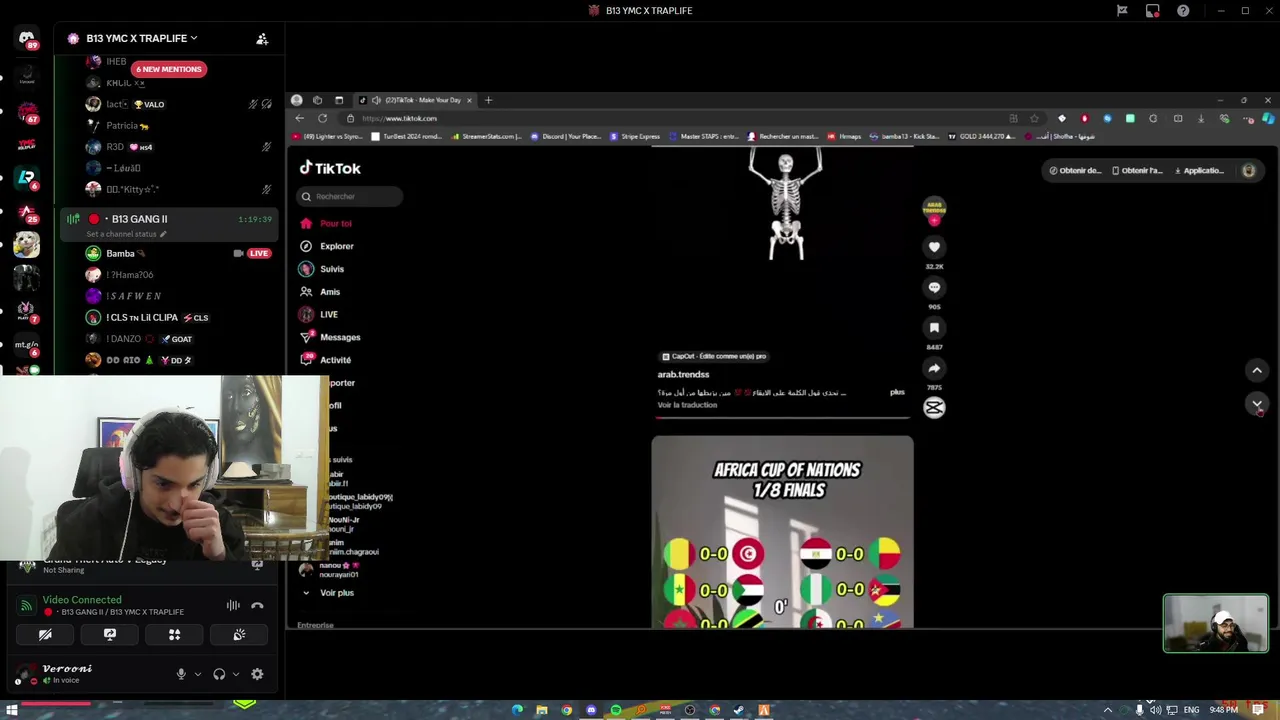This screenshot has width=1280, height=720.
Task: Start Discord screen sharing
Action: [x=110, y=634]
